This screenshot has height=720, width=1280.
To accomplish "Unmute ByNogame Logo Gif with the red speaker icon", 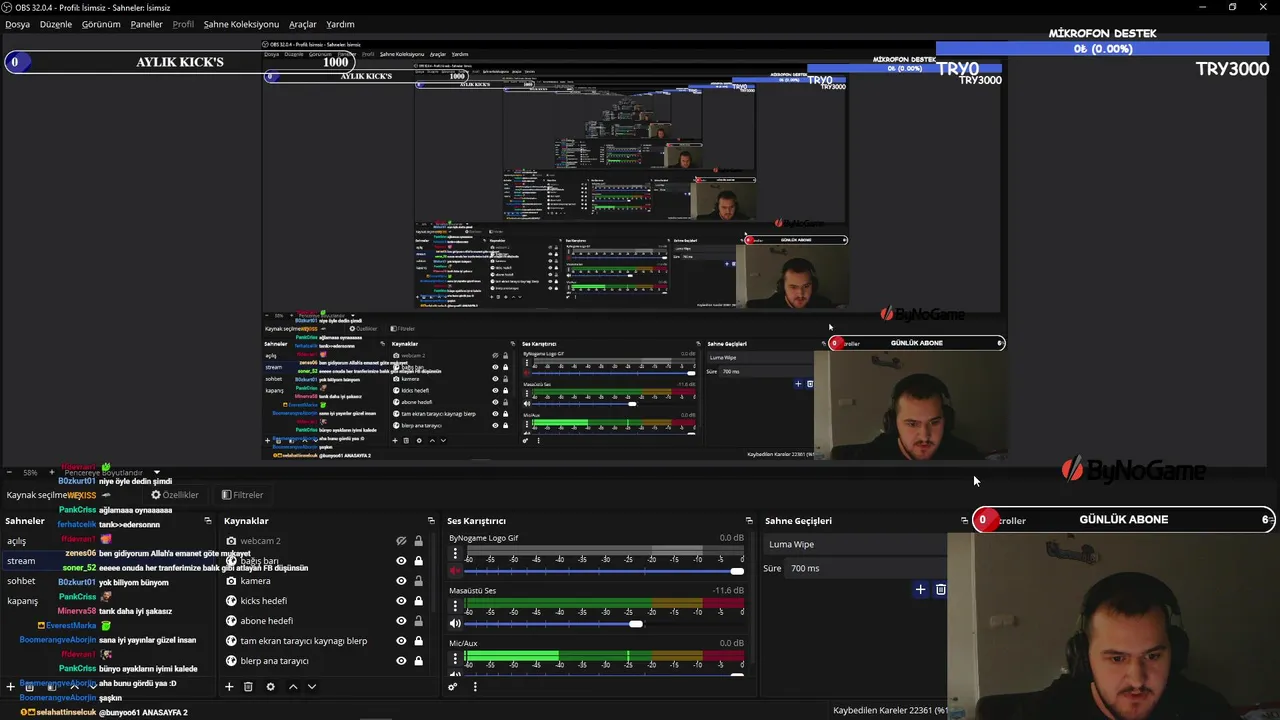I will 455,571.
